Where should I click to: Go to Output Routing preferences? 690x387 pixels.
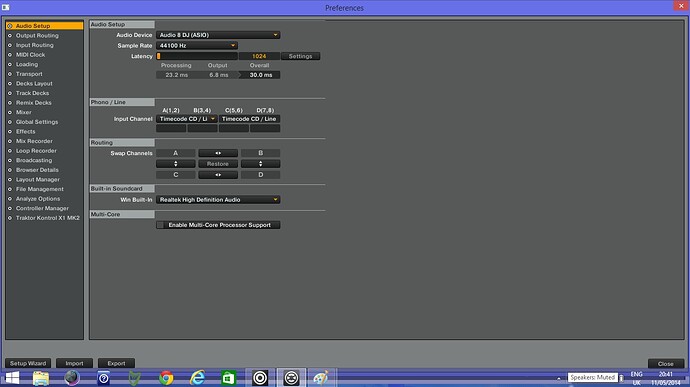coord(37,36)
